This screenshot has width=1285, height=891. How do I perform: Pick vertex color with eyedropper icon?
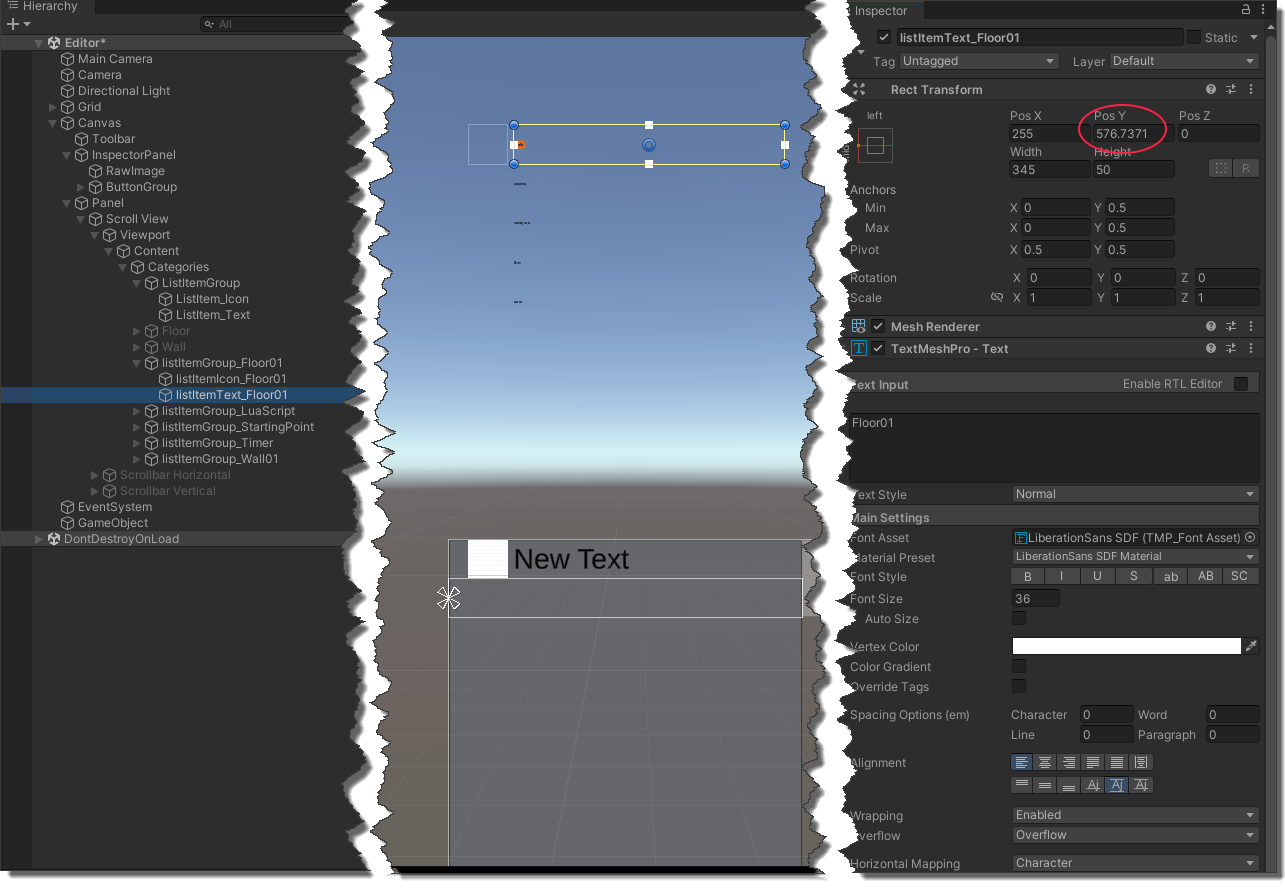(x=1251, y=646)
